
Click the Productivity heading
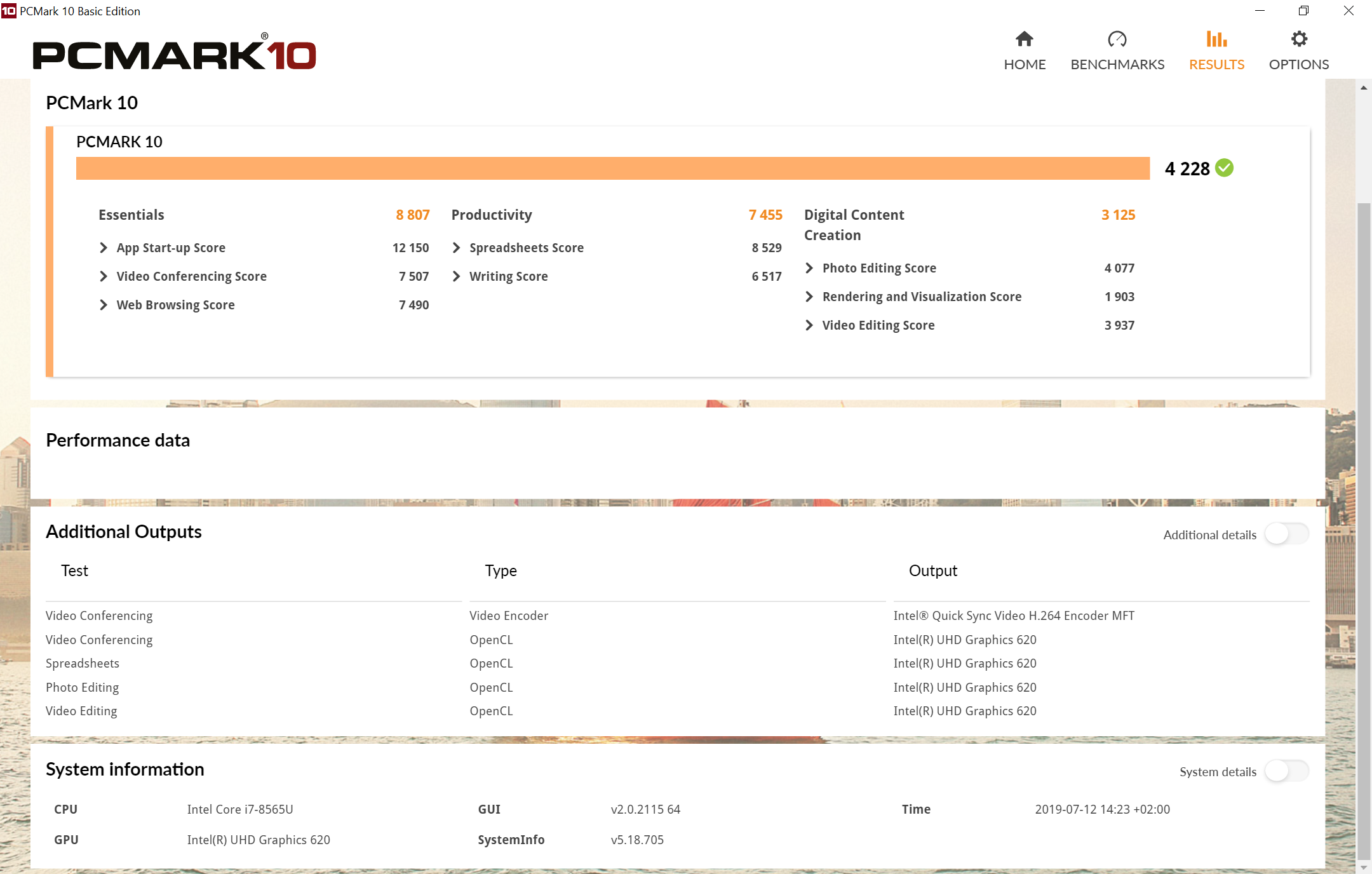[492, 215]
